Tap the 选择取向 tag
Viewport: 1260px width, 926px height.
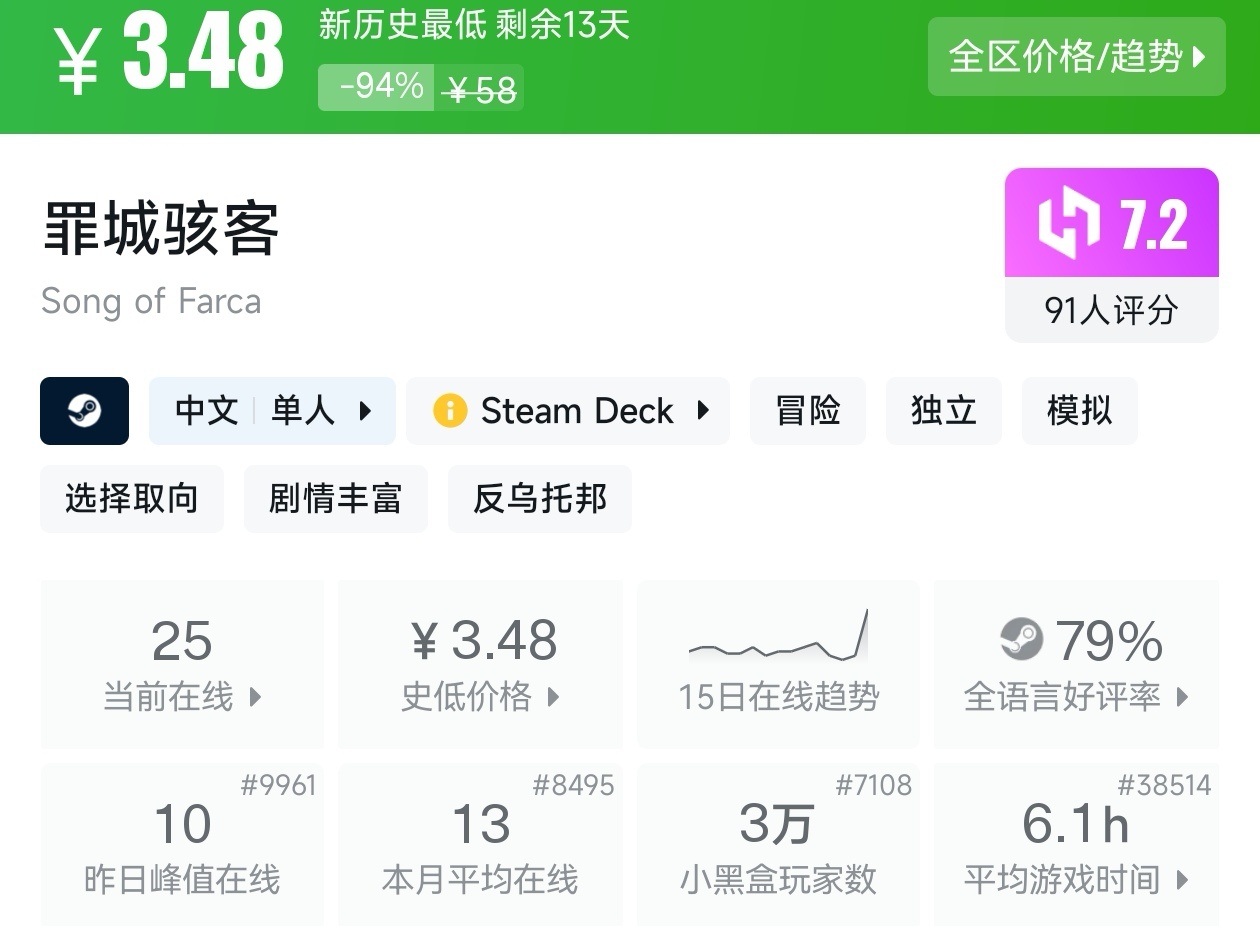tap(132, 498)
